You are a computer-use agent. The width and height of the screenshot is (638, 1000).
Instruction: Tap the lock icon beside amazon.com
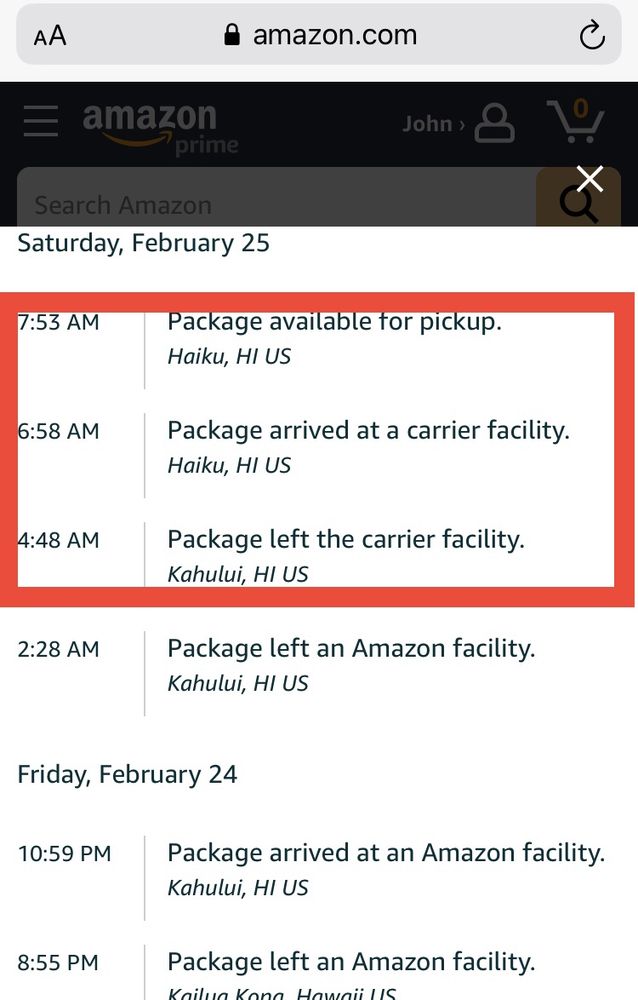(x=233, y=36)
